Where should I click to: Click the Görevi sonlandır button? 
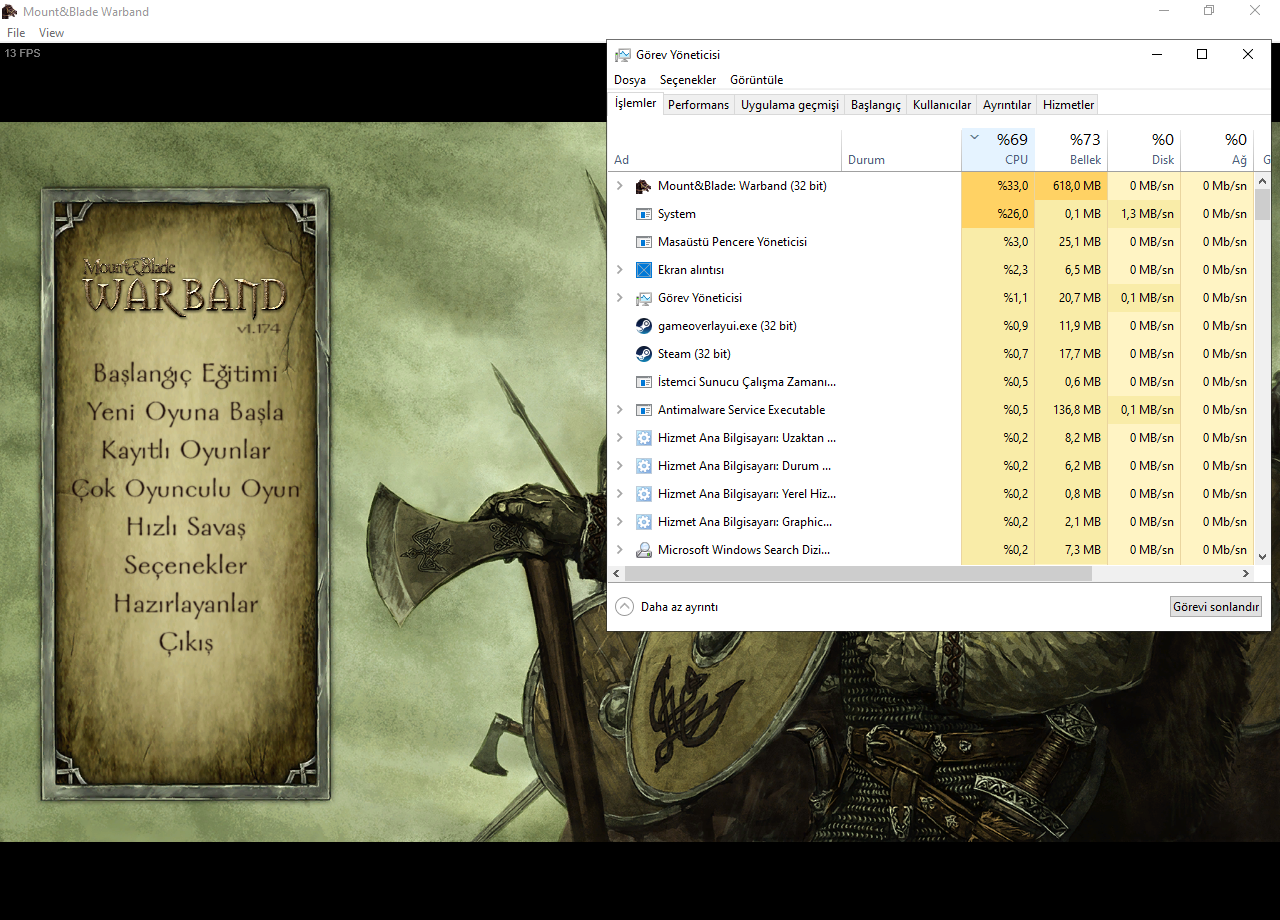click(1216, 607)
